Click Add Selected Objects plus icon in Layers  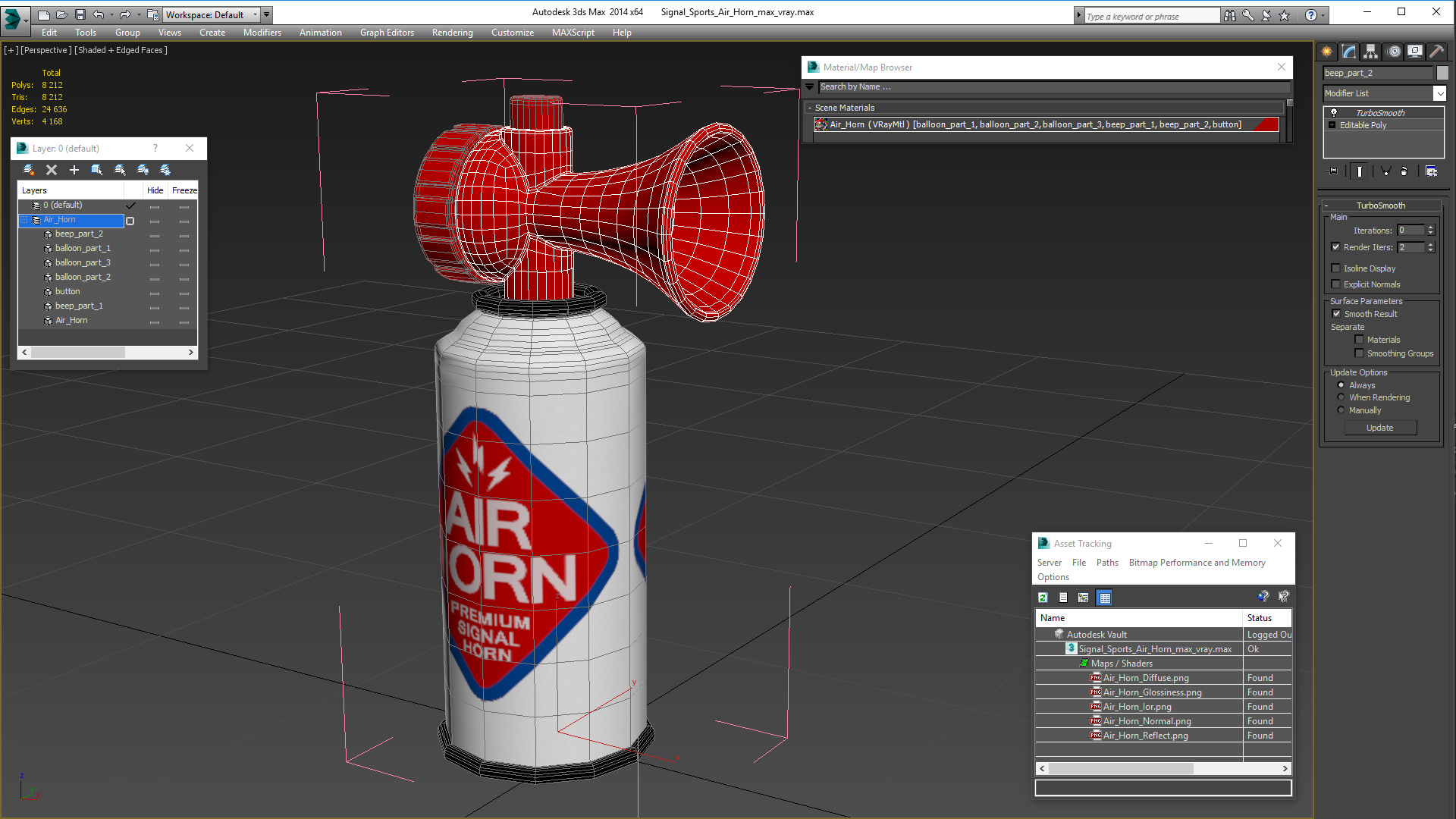coord(74,170)
